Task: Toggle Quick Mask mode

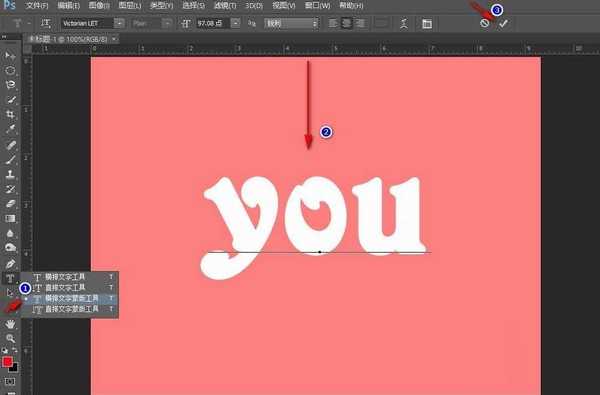Action: 10,381
